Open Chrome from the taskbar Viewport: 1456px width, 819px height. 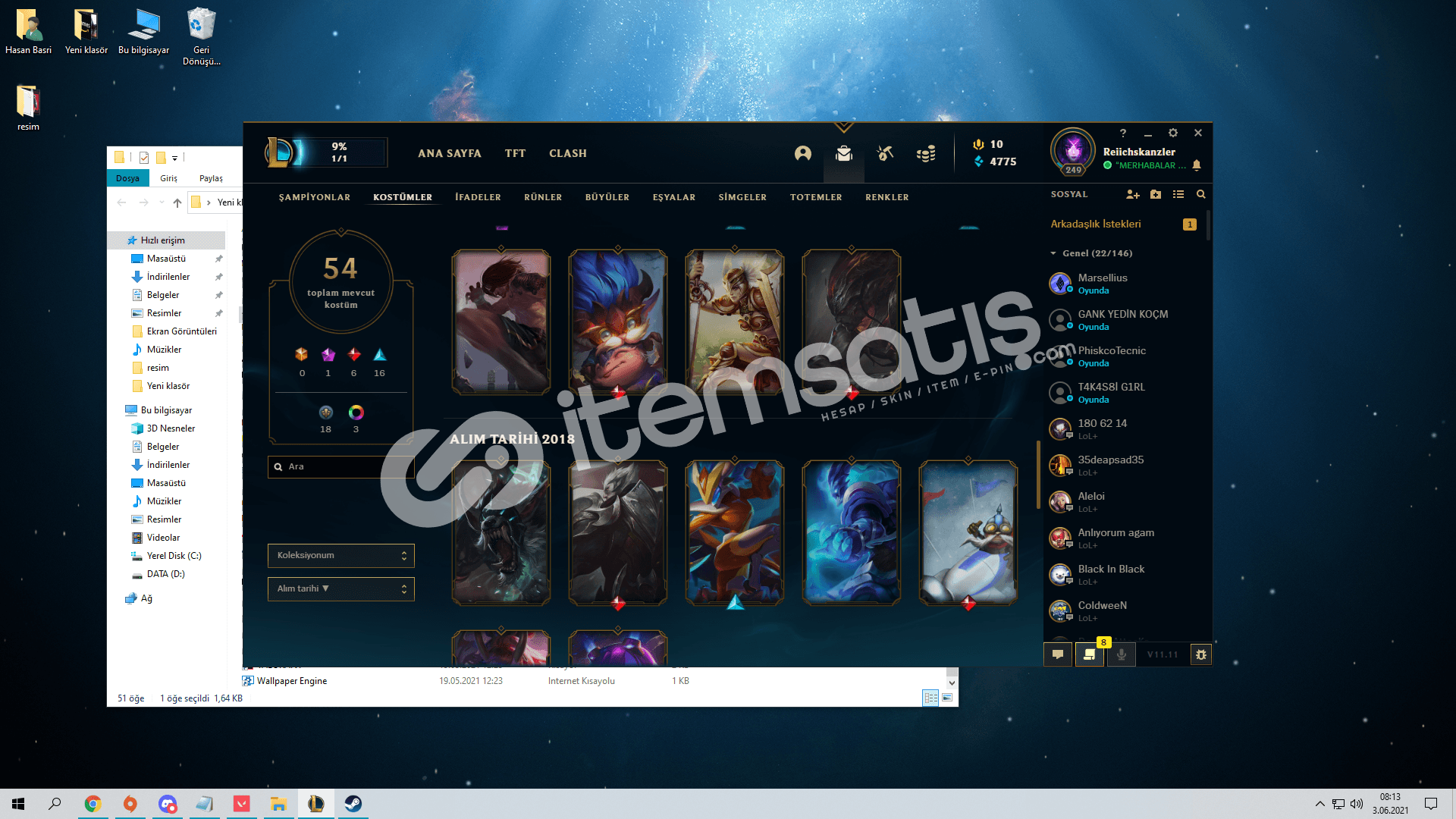pos(93,804)
